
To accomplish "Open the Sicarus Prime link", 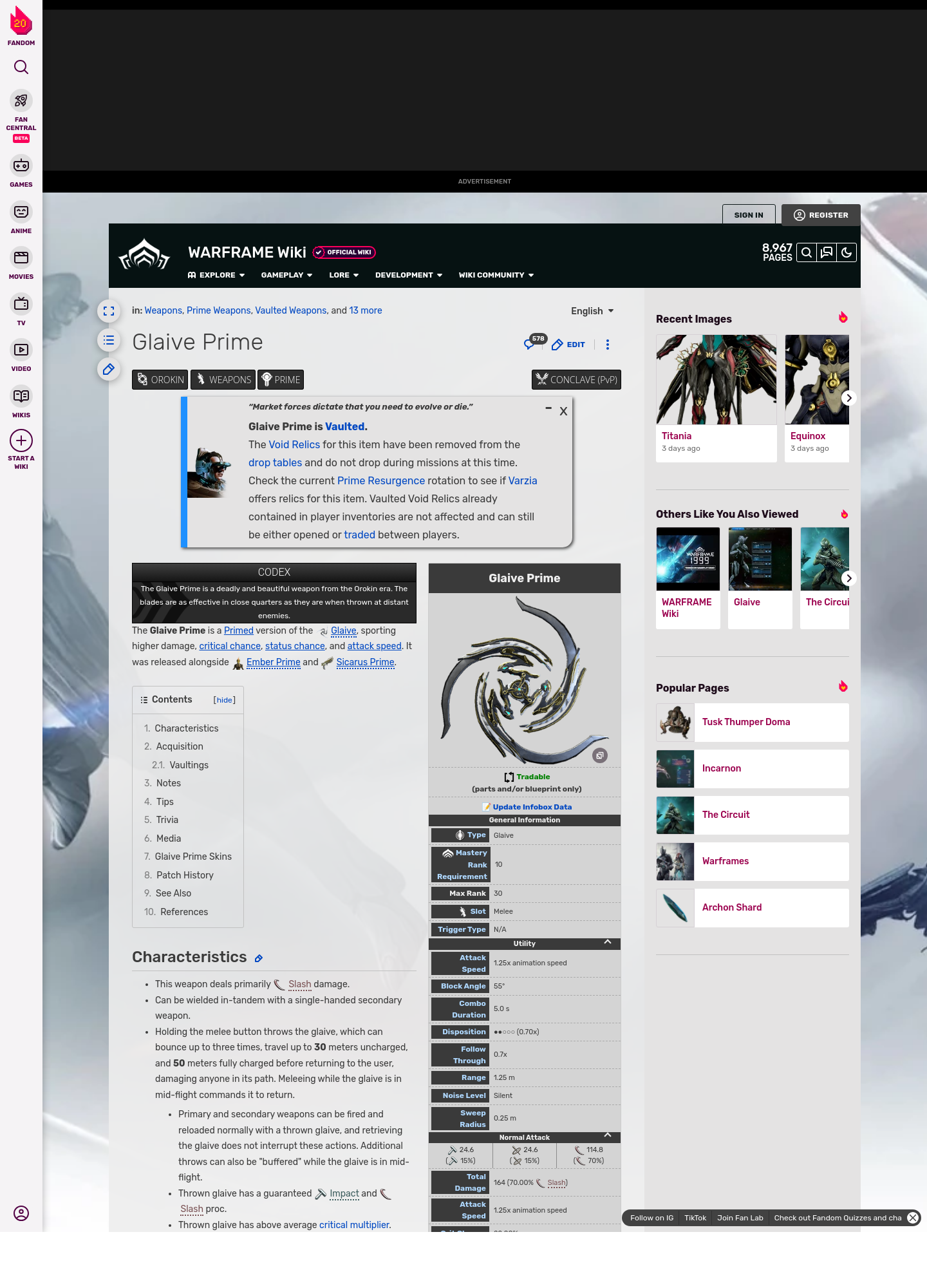I will click(x=365, y=662).
